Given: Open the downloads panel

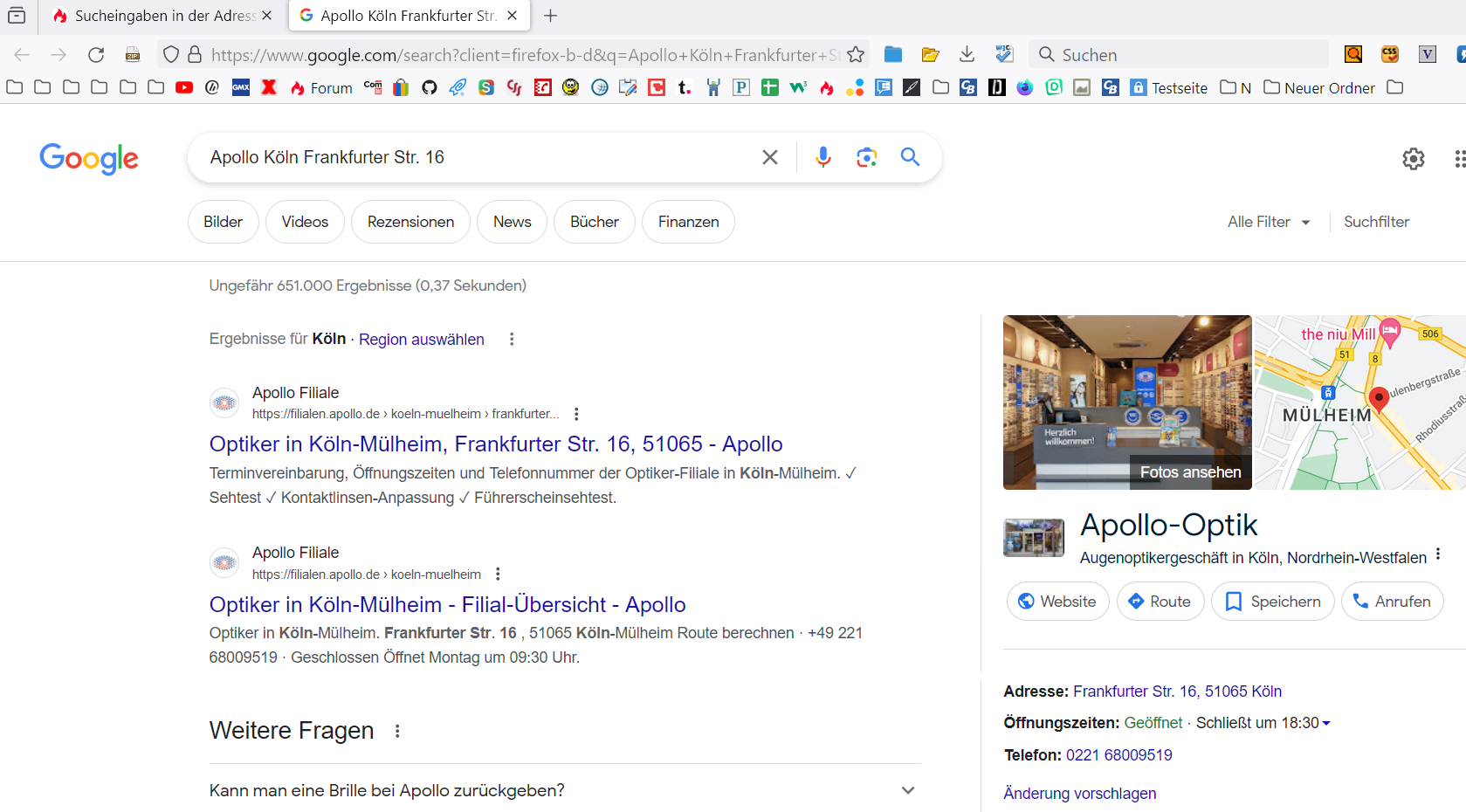Looking at the screenshot, I should (967, 55).
